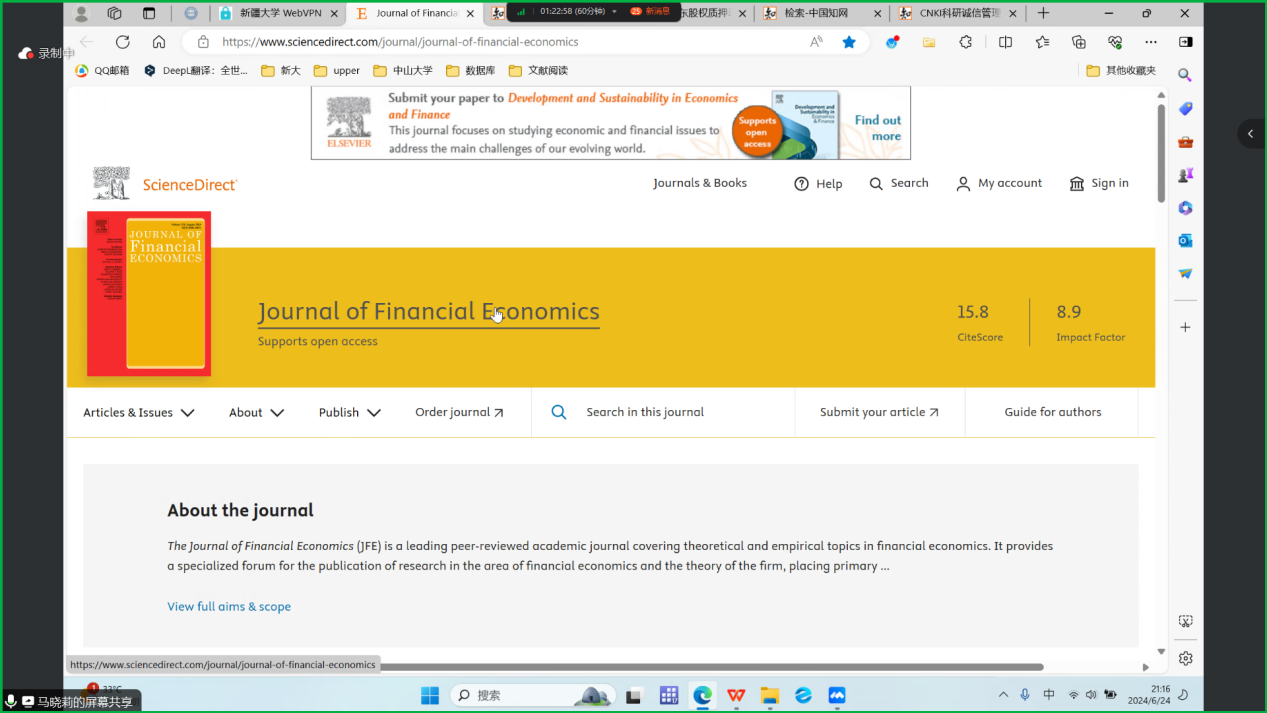
Task: Open the Guide for authors link
Action: [x=1052, y=412]
